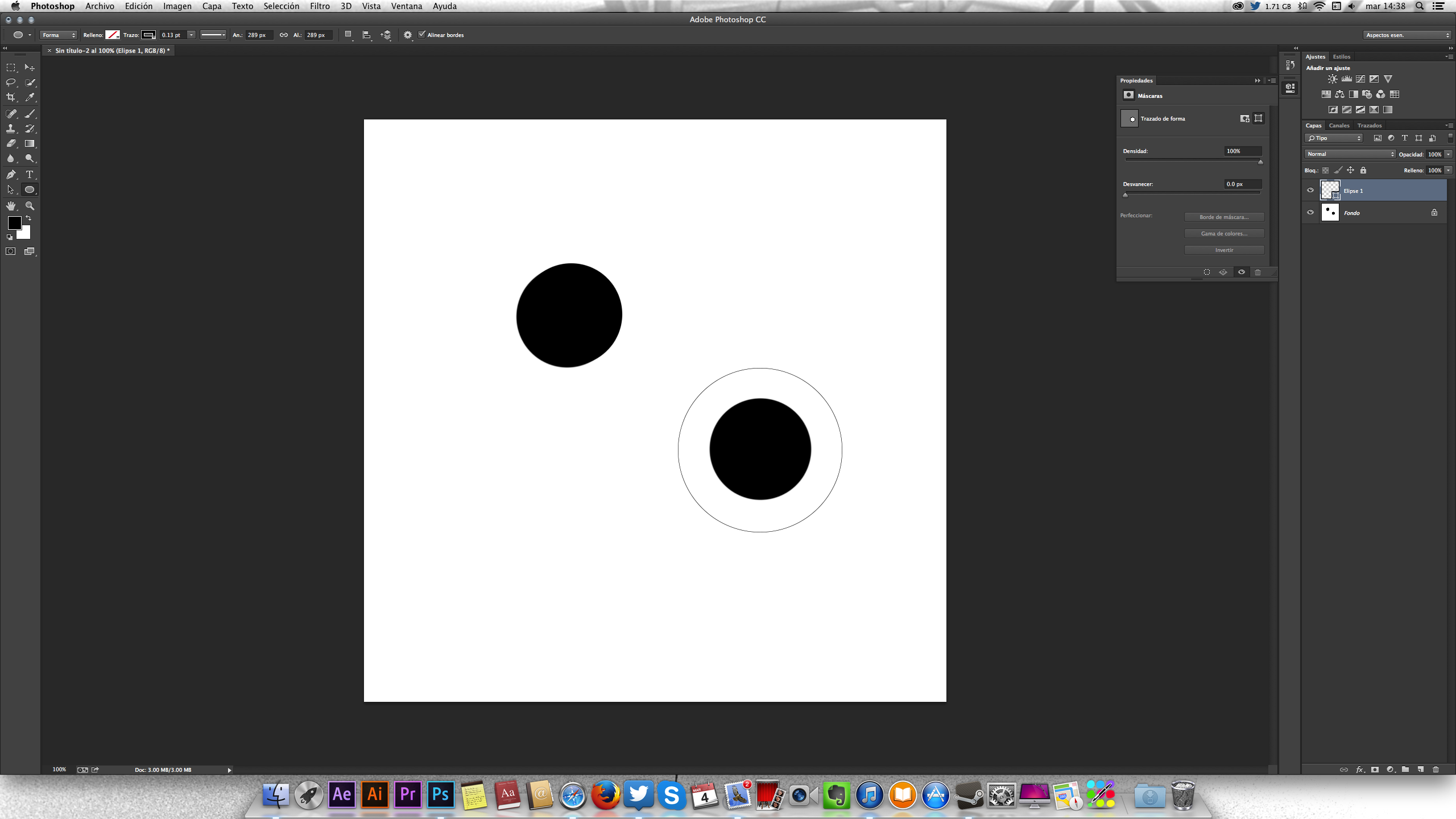
Task: Open Illustrator from the dock
Action: 375,795
